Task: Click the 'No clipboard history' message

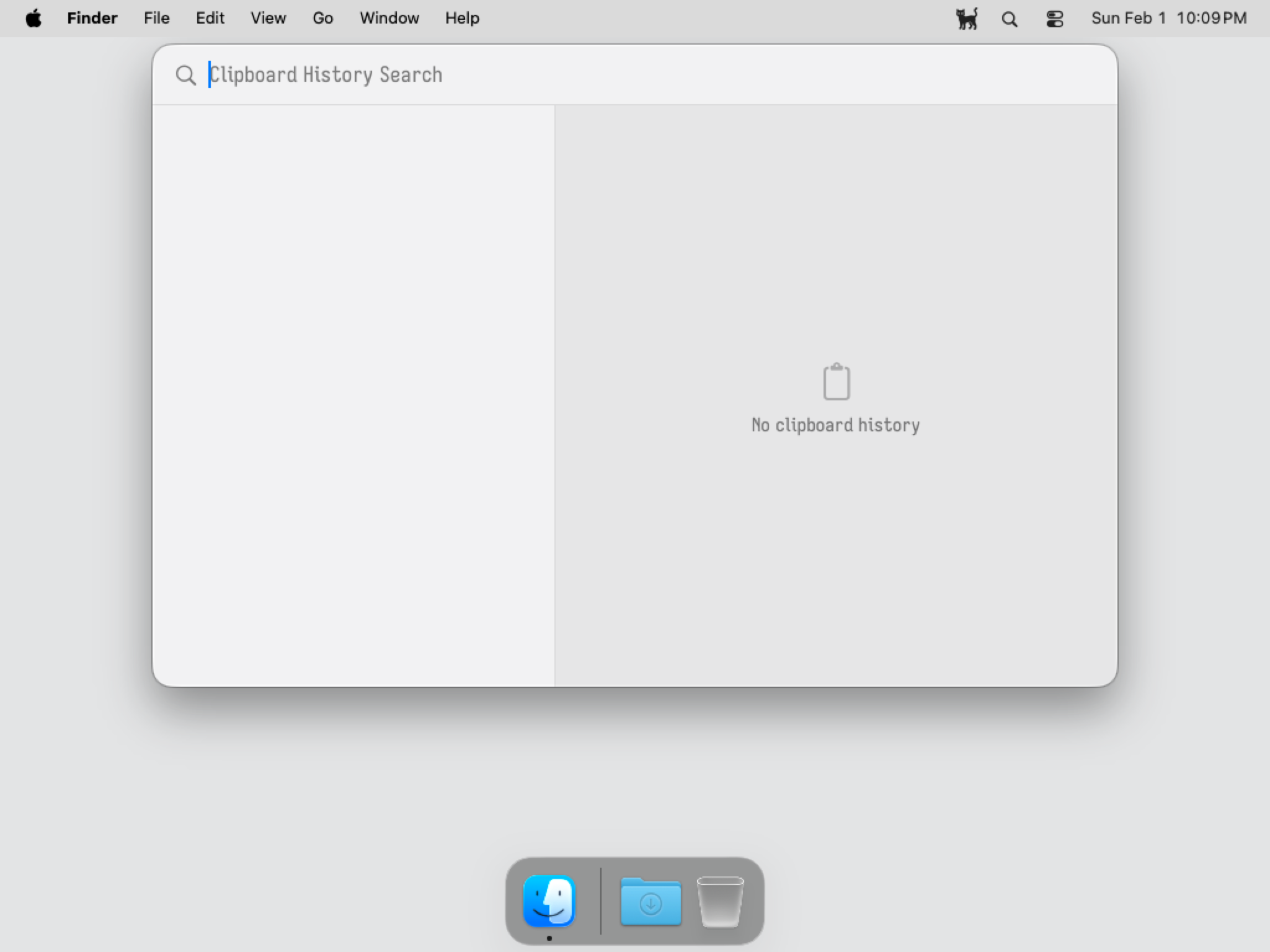Action: tap(835, 425)
